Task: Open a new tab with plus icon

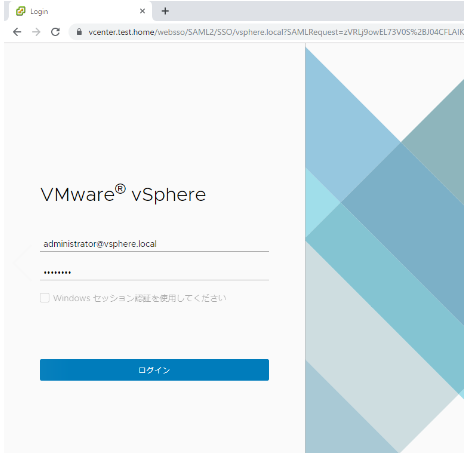Action: (x=165, y=11)
